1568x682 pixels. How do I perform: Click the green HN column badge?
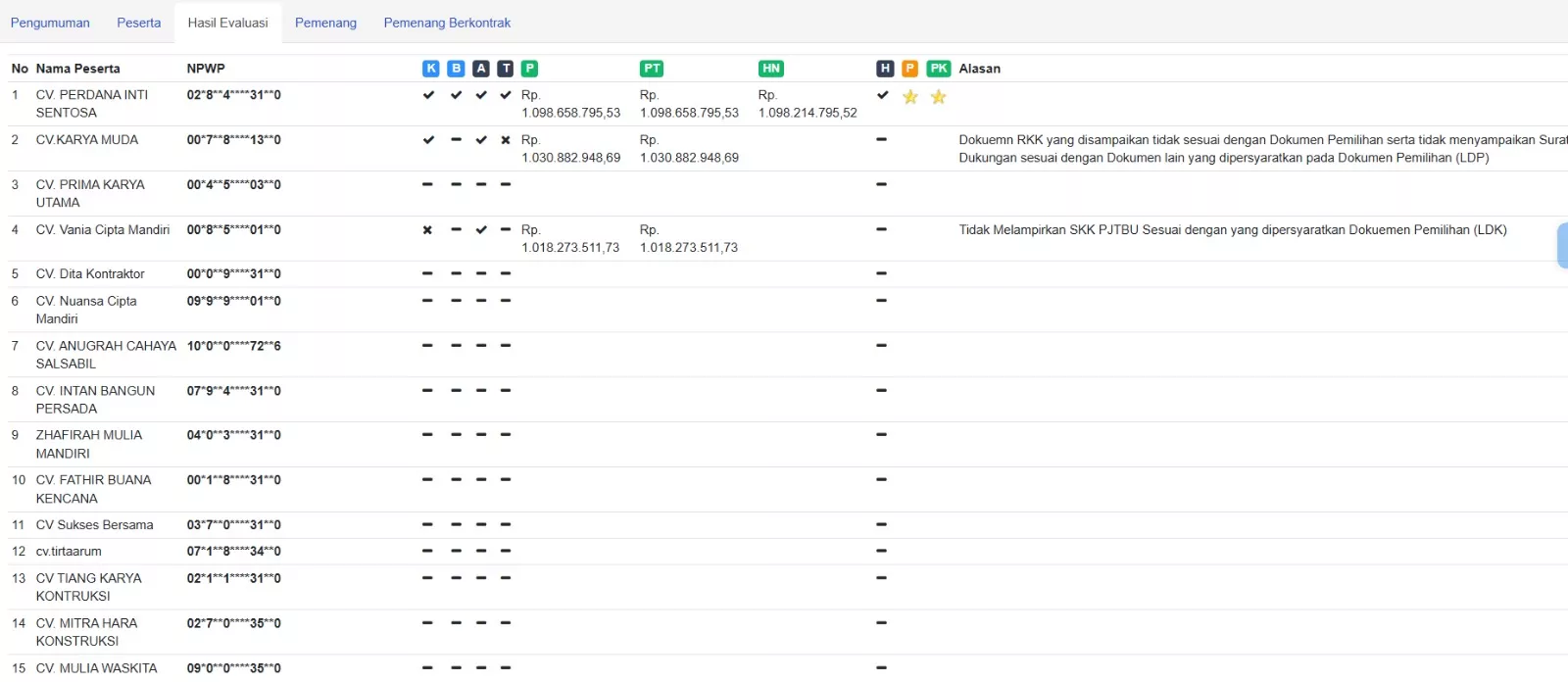[x=771, y=69]
